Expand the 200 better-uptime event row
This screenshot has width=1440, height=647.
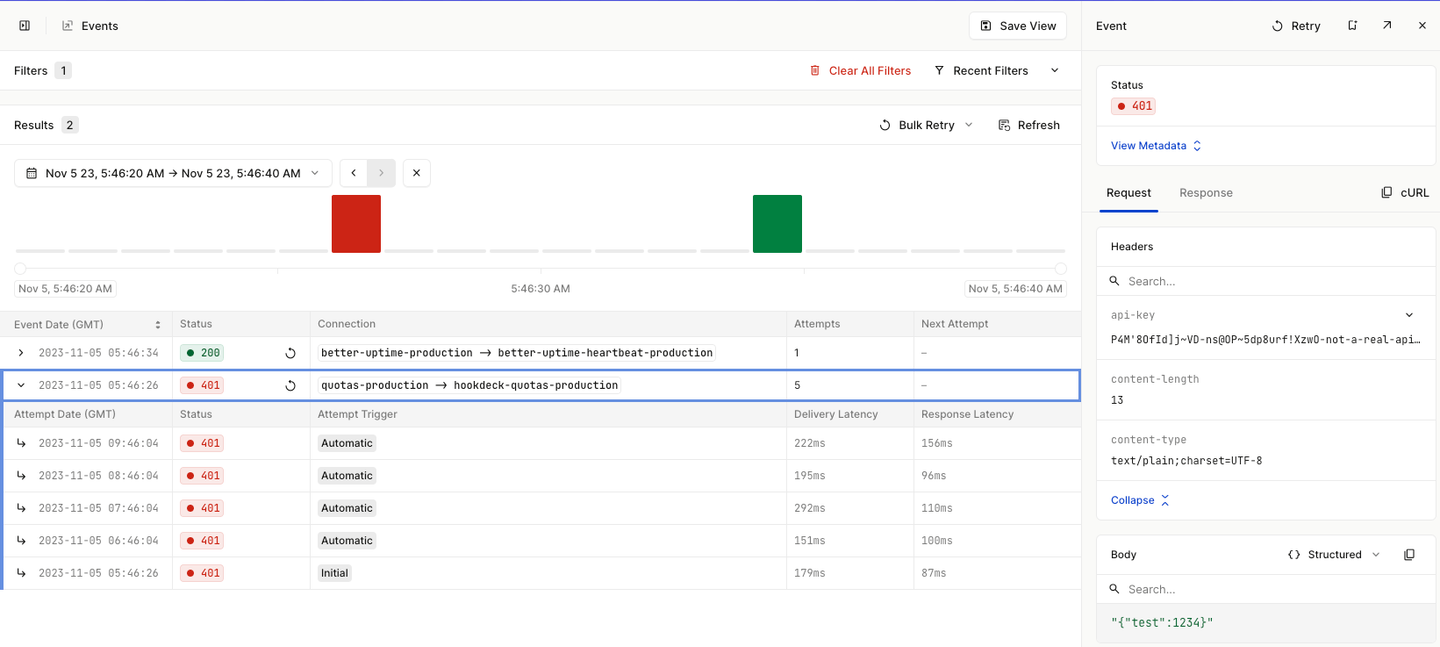[21, 353]
